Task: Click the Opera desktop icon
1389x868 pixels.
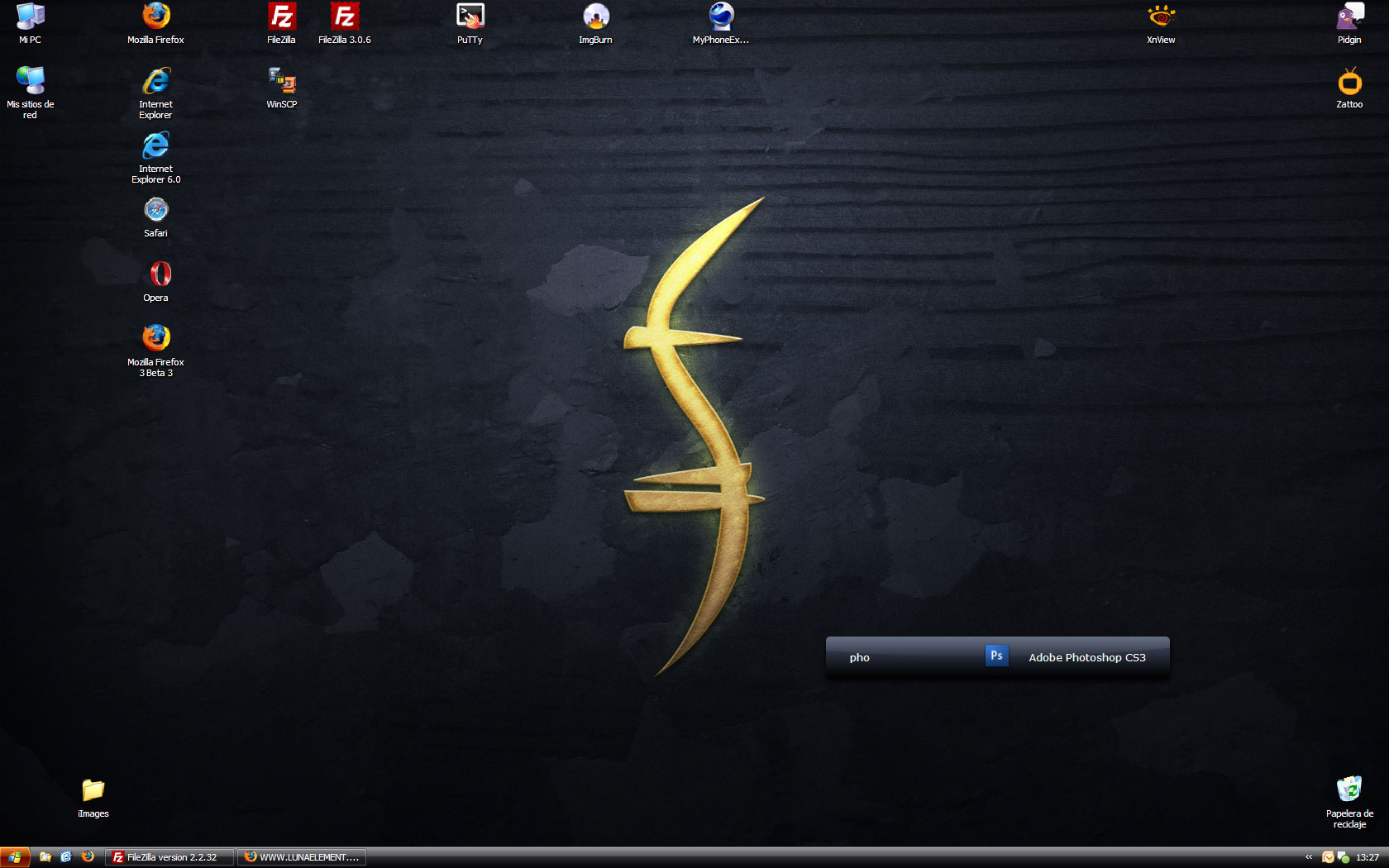Action: coord(155,275)
